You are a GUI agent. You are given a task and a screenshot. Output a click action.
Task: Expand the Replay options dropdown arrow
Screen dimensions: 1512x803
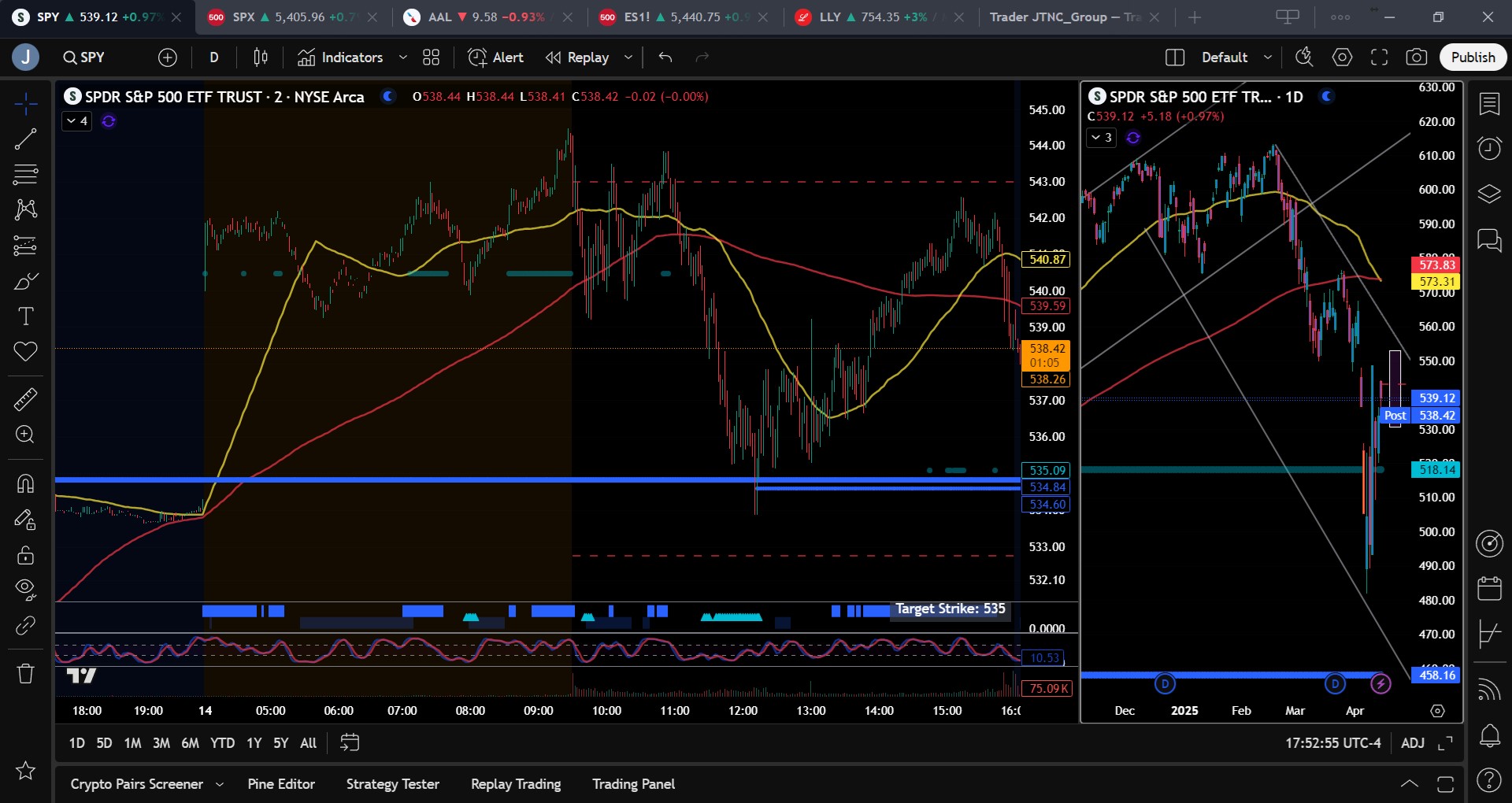[x=628, y=57]
